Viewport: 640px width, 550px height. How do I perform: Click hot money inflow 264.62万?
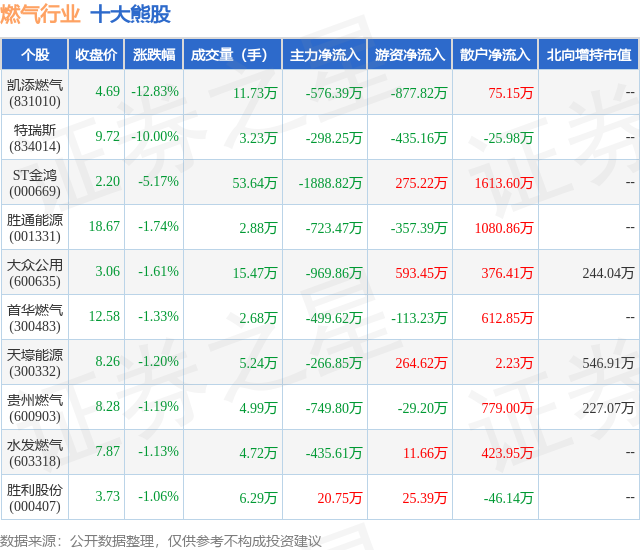click(x=421, y=363)
